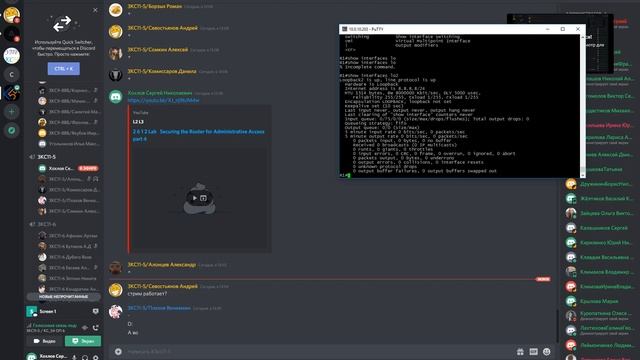Add a server with the plus icon
640x360 pixels.
11,111
